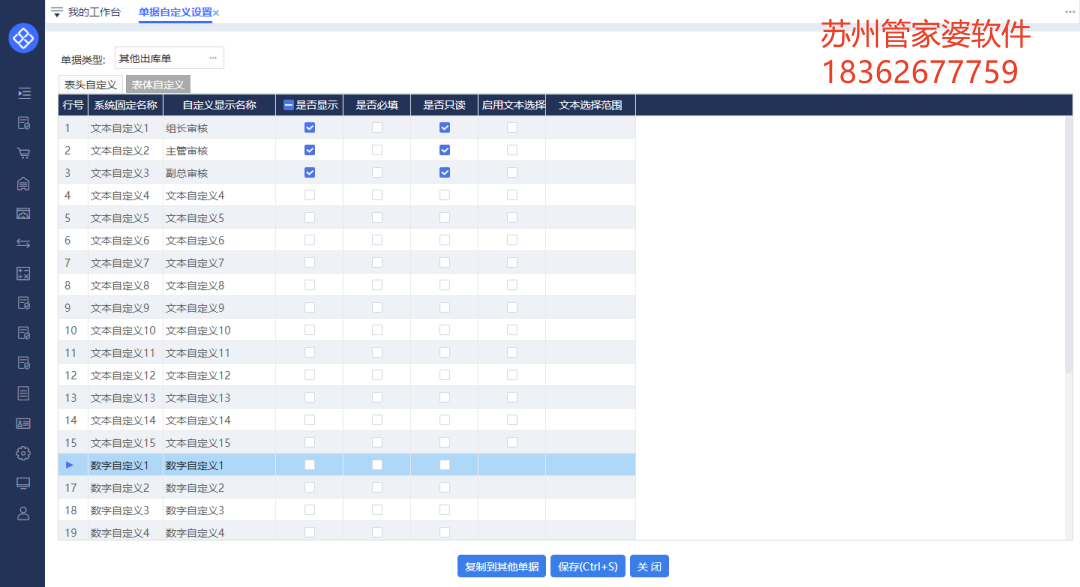Enable 是否必填 for 副总审核 row
This screenshot has height=587, width=1080.
pos(377,172)
